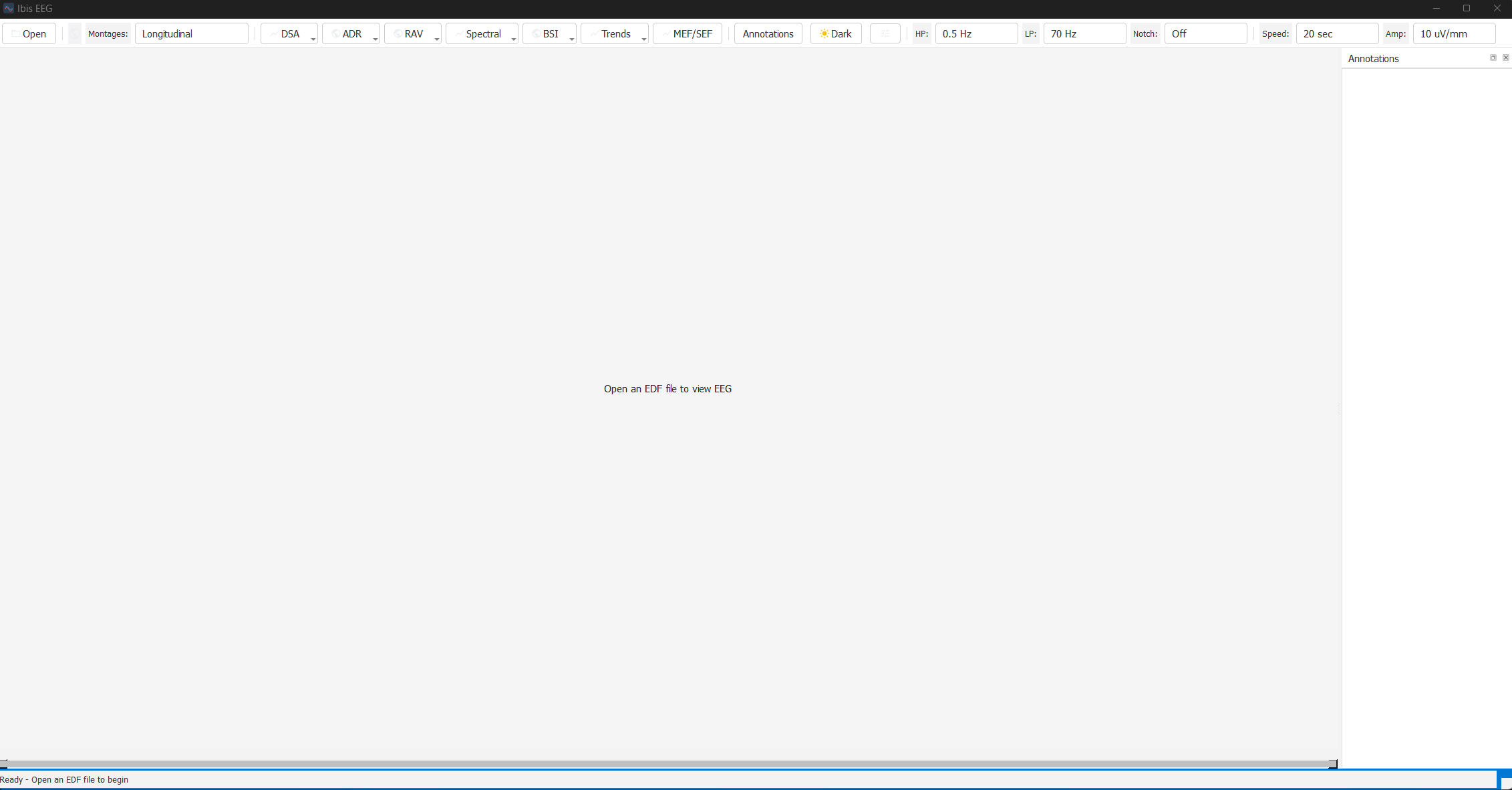Display the BSI symmetry index

tap(547, 33)
